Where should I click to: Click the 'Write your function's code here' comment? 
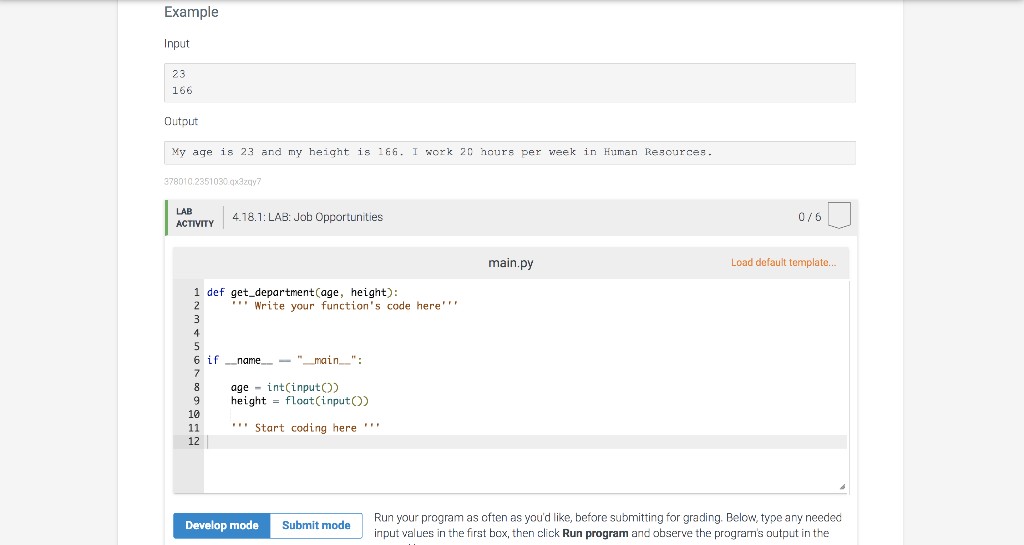coord(344,305)
